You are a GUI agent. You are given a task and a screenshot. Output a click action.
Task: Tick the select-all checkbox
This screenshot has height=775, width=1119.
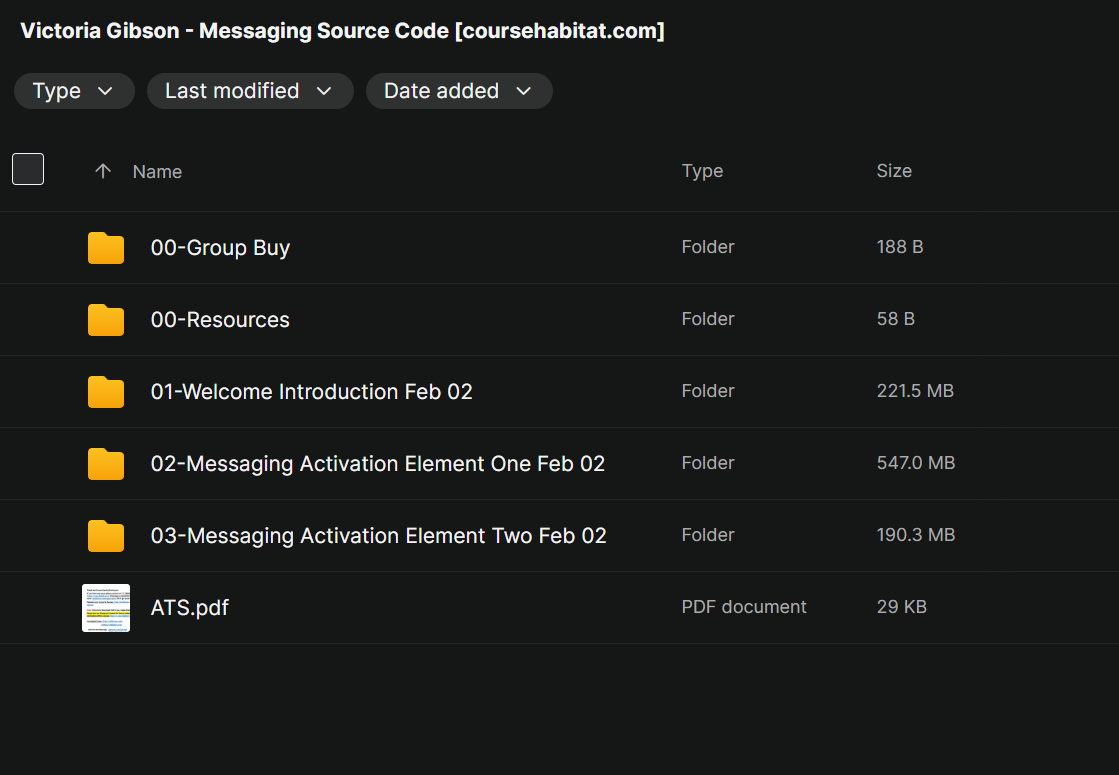coord(28,170)
